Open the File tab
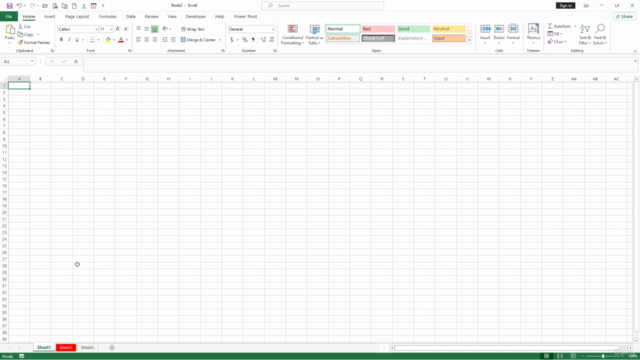The height and width of the screenshot is (360, 640). pyautogui.click(x=9, y=16)
